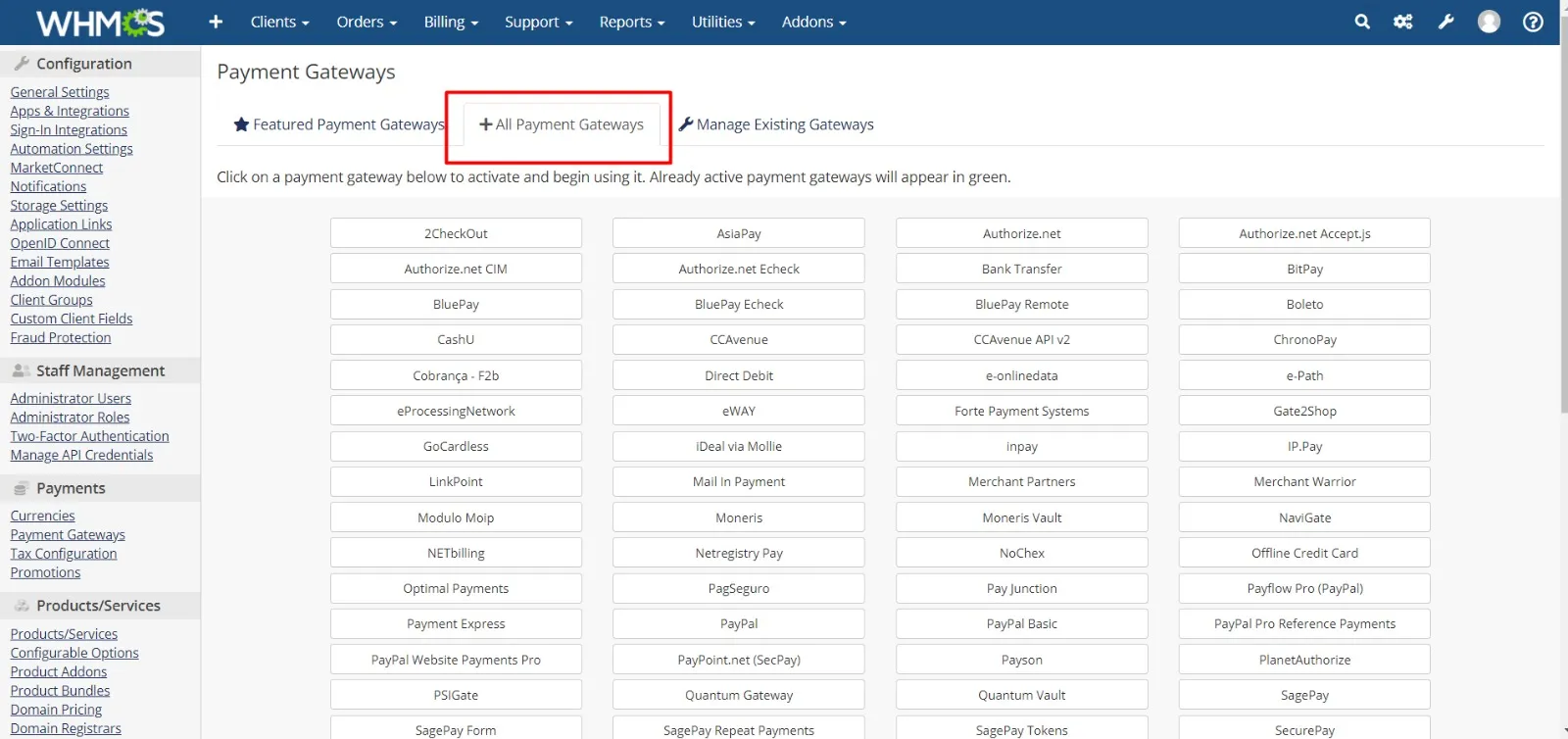Open the General Settings link
Image resolution: width=1568 pixels, height=739 pixels.
coord(60,92)
